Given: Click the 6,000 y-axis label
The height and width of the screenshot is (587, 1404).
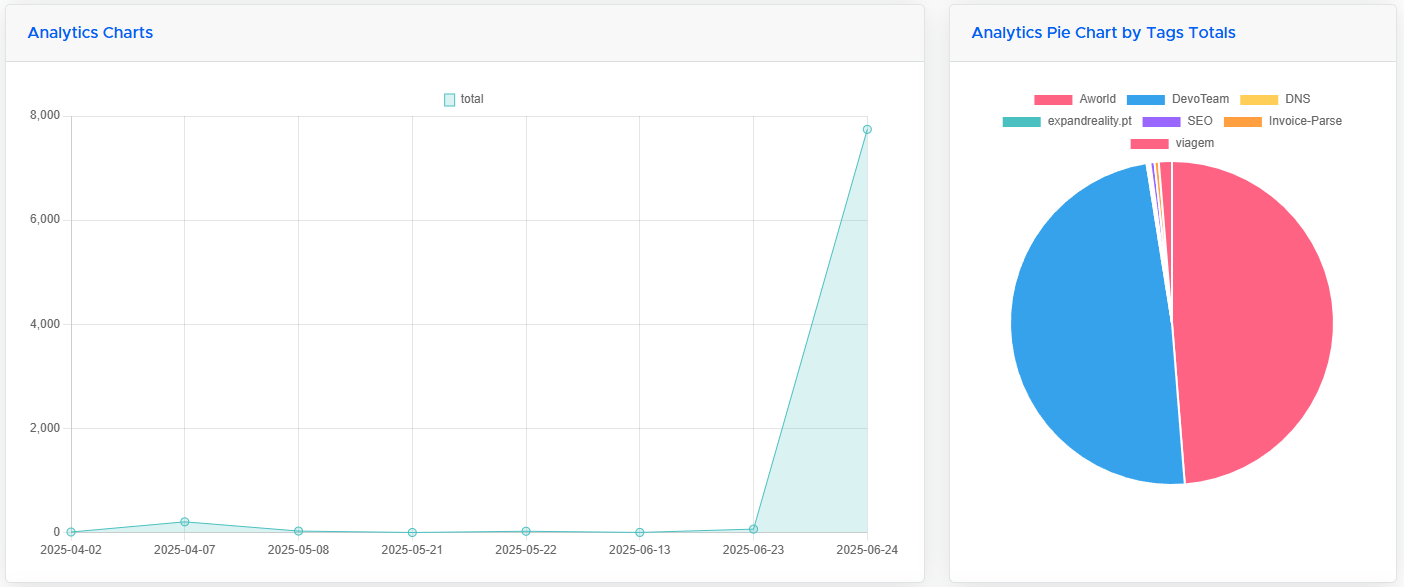Looking at the screenshot, I should [45, 220].
